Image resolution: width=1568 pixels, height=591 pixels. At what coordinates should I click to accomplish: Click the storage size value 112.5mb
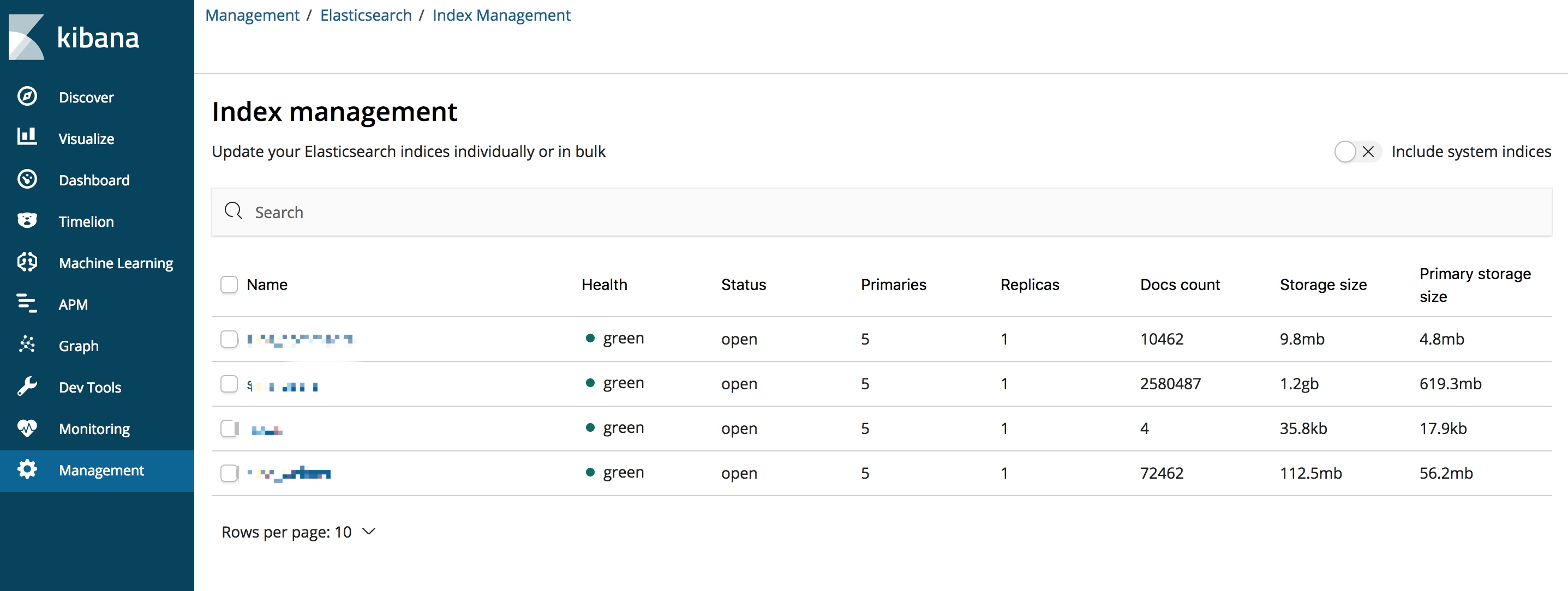click(1310, 473)
